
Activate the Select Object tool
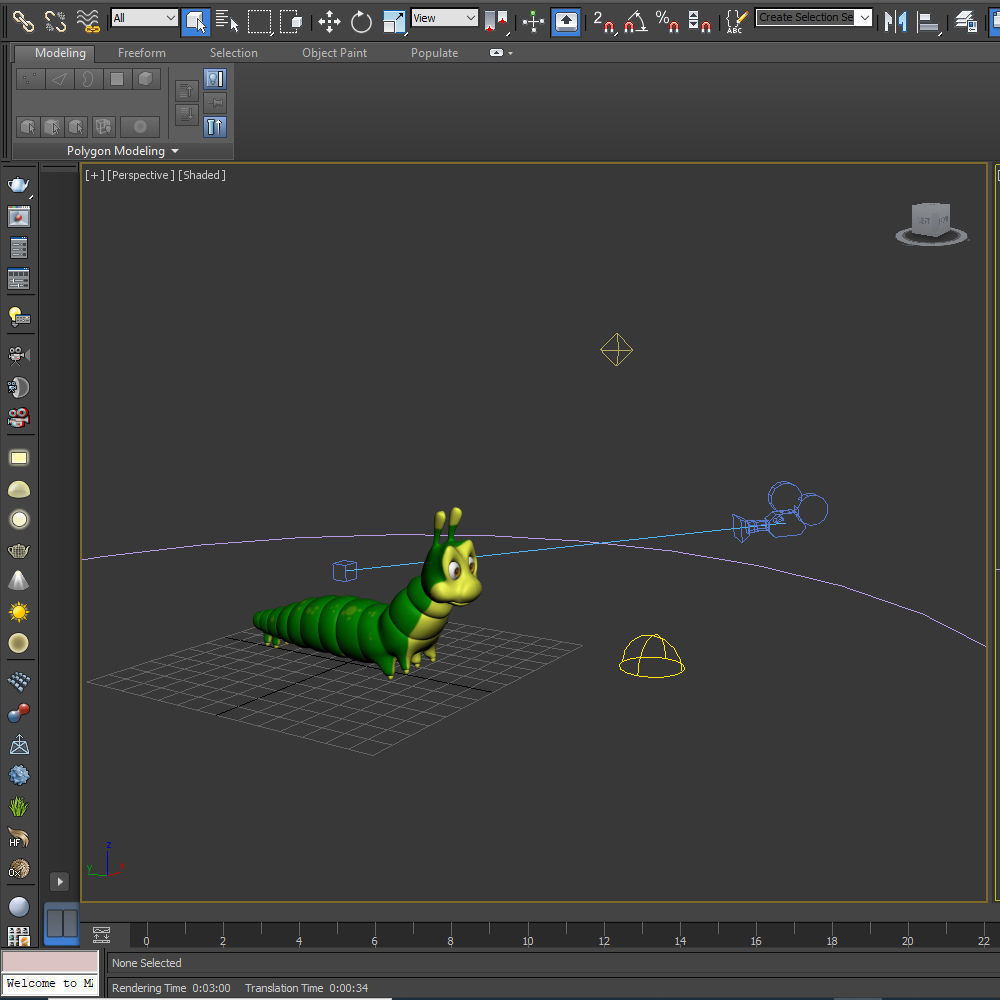pyautogui.click(x=195, y=22)
